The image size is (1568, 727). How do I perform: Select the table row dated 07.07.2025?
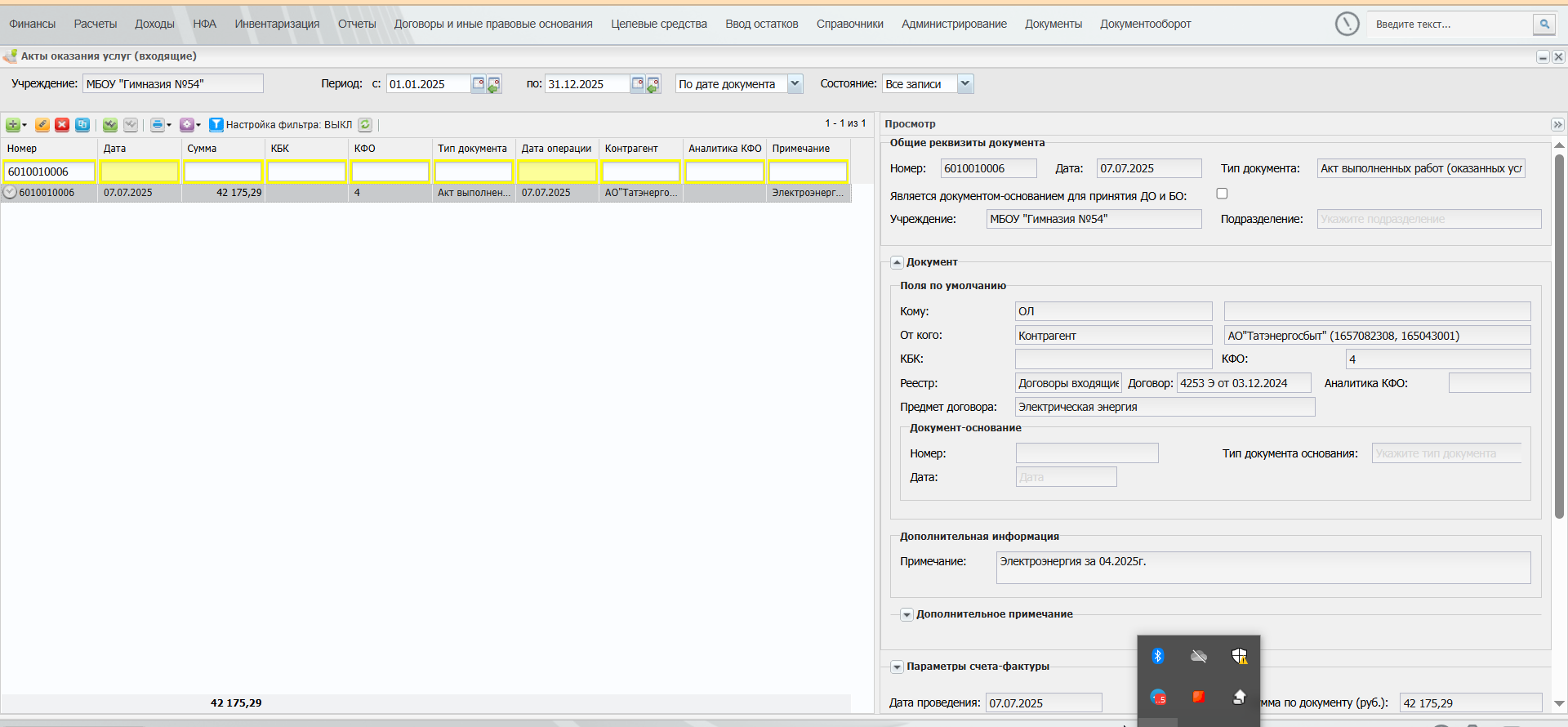(425, 193)
